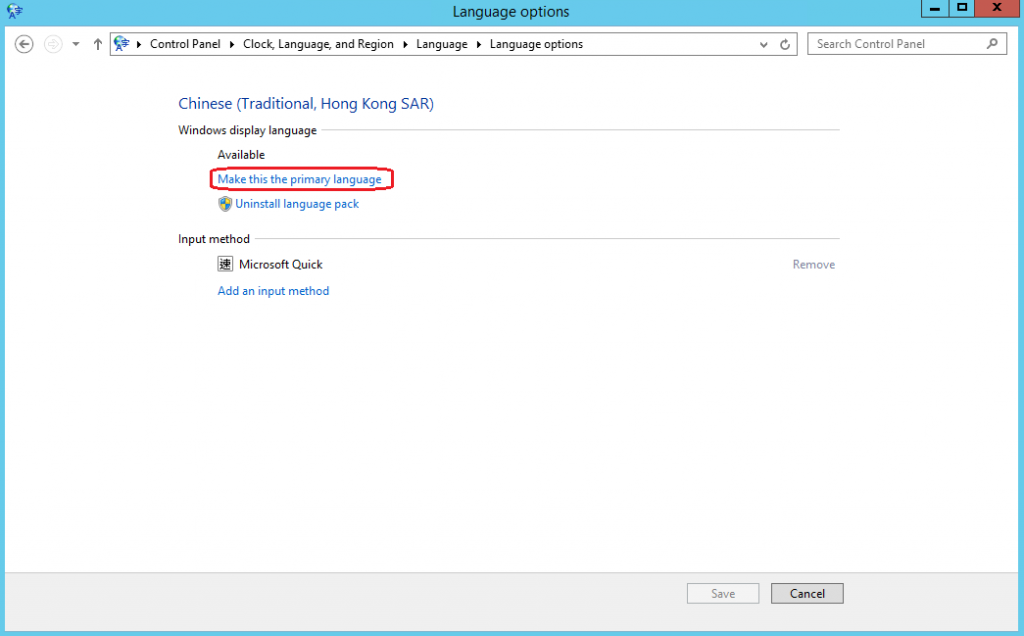Refresh the Language options page

click(x=785, y=44)
